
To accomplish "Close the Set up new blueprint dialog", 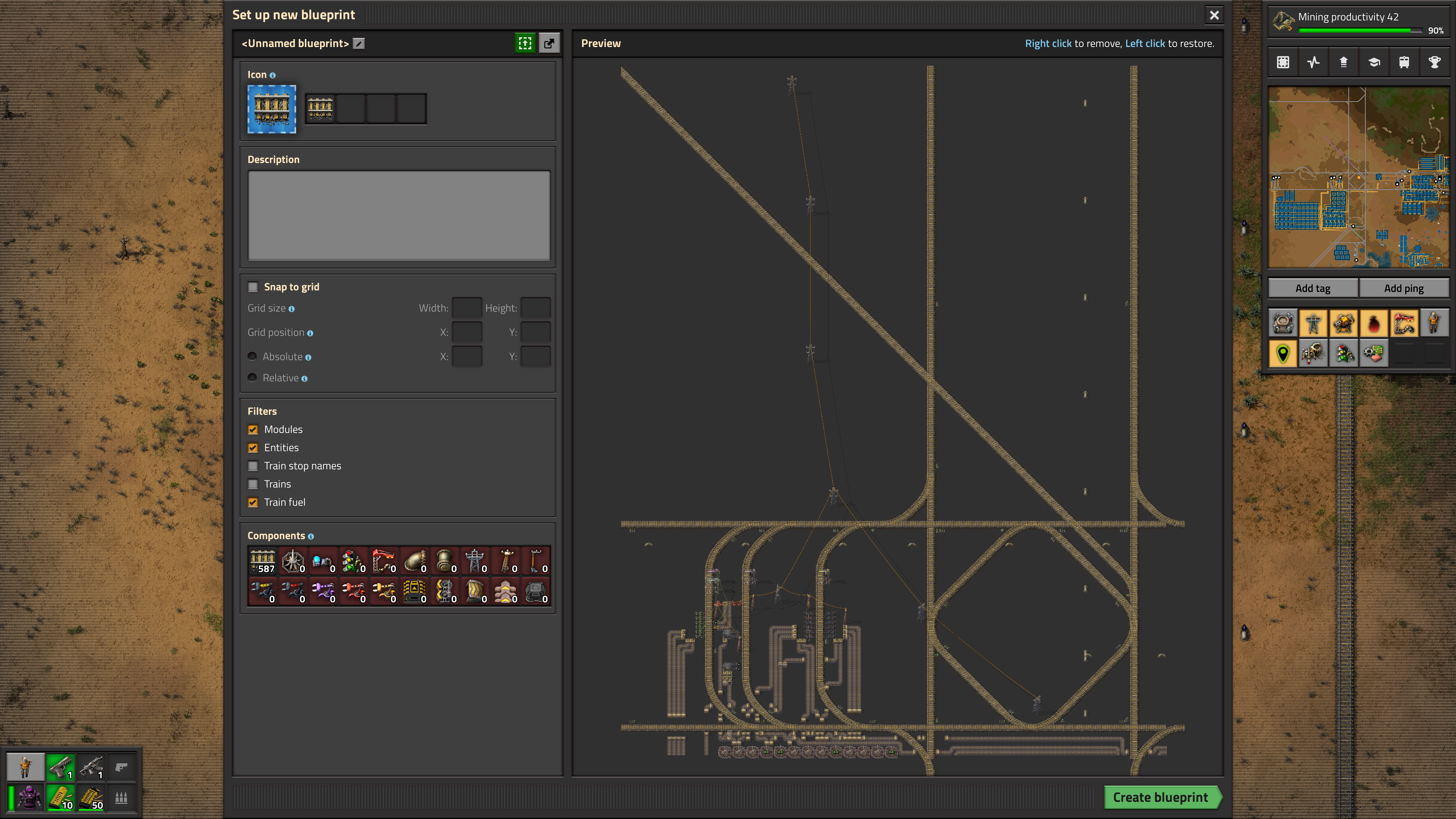I will 1214,15.
